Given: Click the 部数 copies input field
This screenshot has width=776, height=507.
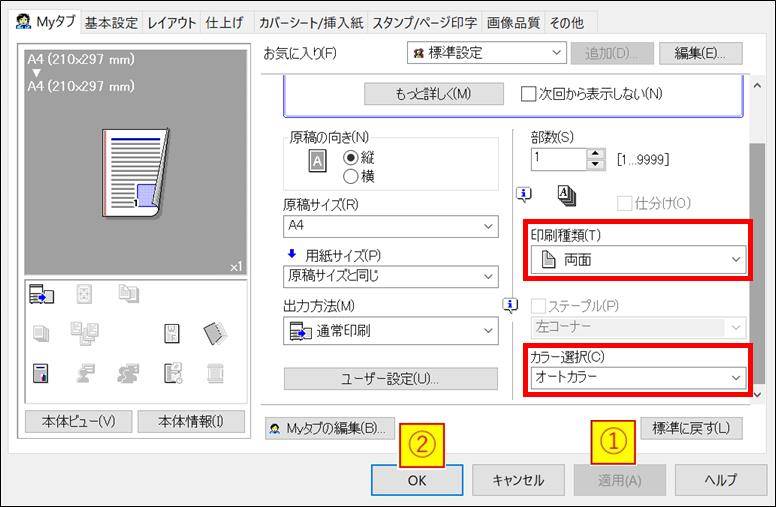Looking at the screenshot, I should (x=559, y=159).
